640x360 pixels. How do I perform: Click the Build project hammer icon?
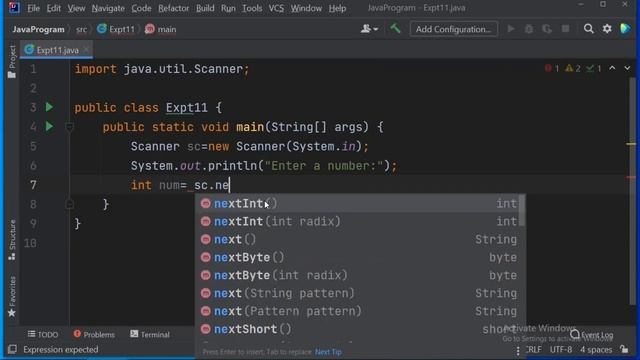[395, 29]
